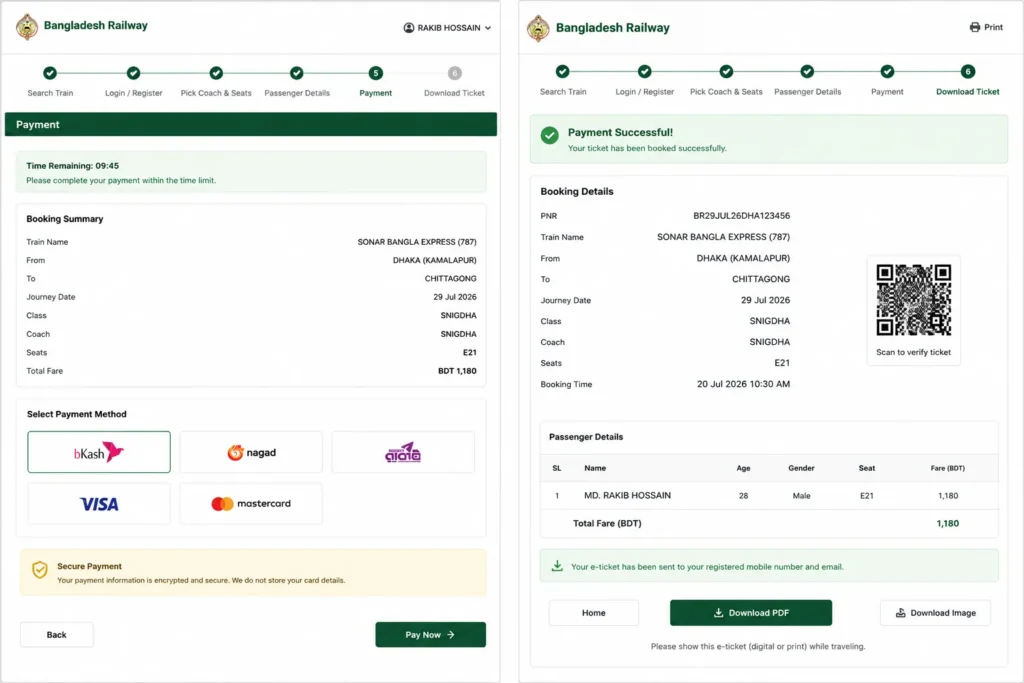The height and width of the screenshot is (683, 1024).
Task: Go to Passenger Details step on Payment page
Action: click(x=296, y=81)
